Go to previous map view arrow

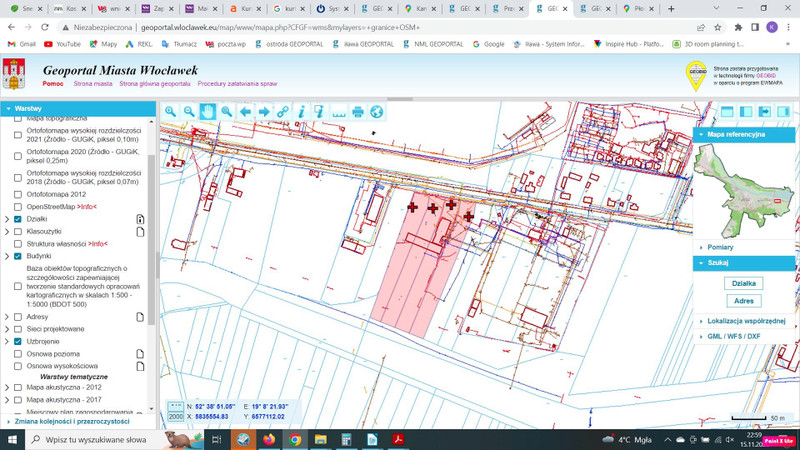(246, 112)
